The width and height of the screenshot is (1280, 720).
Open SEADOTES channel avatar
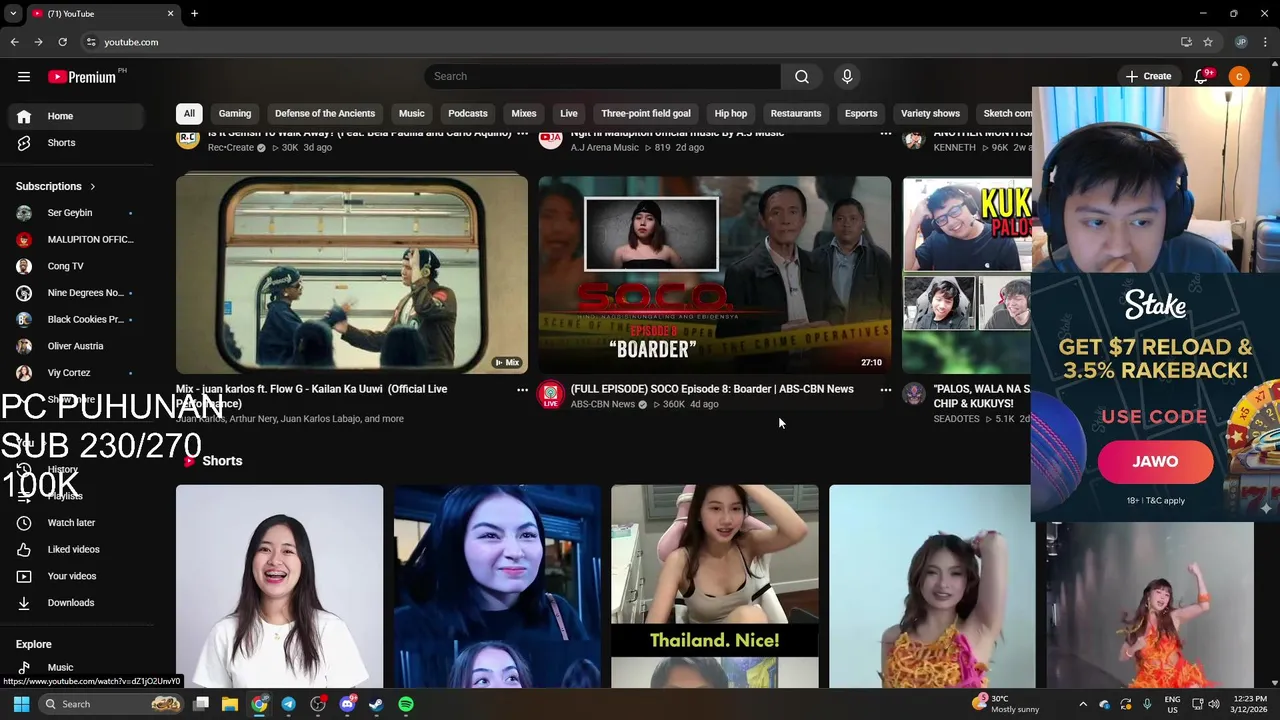(914, 394)
